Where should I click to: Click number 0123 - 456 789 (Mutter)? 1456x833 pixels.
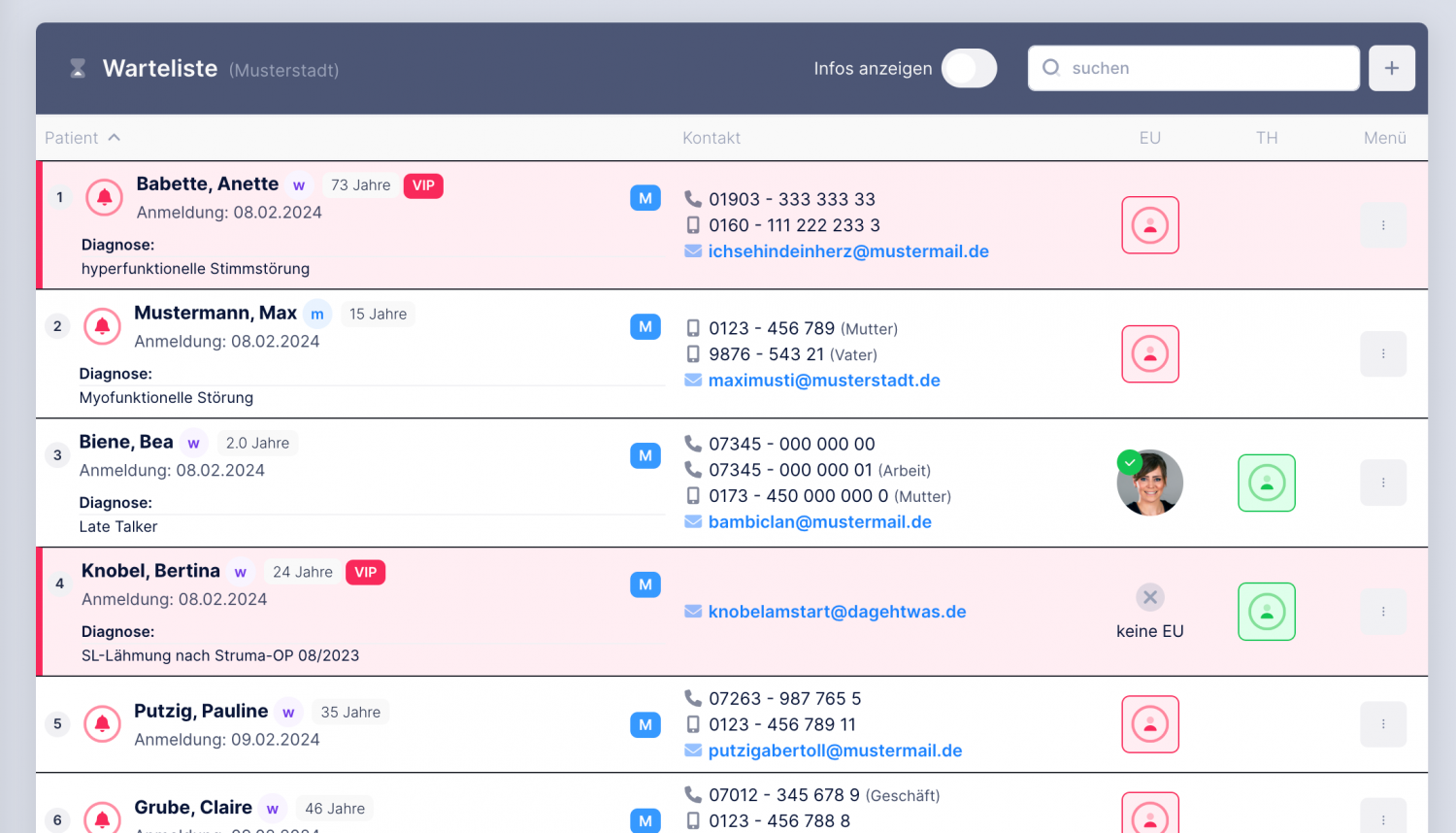click(803, 328)
